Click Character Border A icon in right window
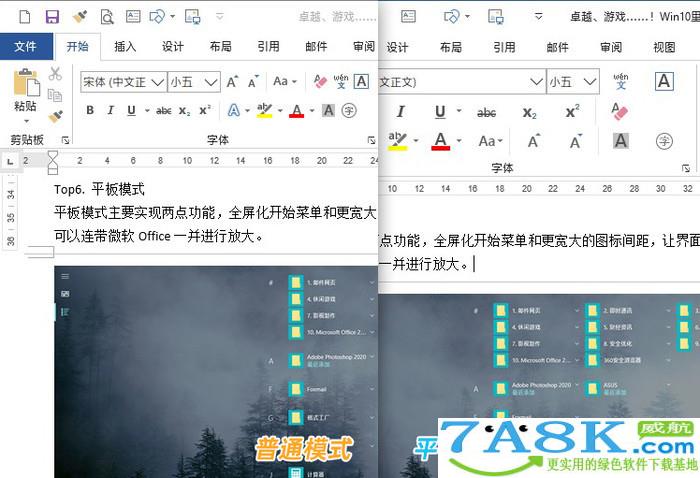Image resolution: width=700 pixels, height=478 pixels. point(664,81)
